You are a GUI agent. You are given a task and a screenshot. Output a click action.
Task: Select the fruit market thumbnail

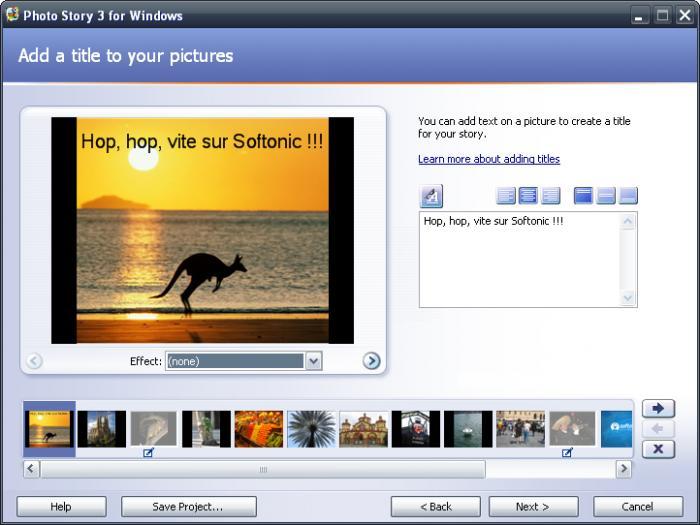(259, 429)
